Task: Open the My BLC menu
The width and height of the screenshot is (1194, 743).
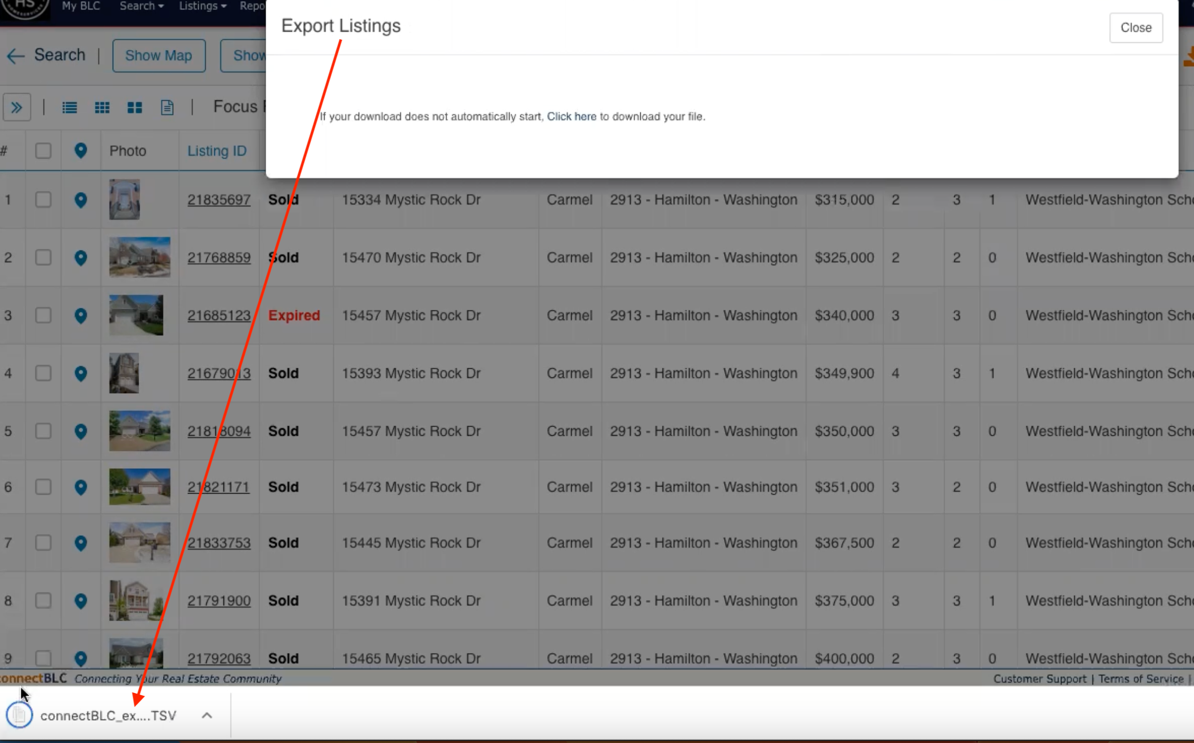Action: click(80, 5)
